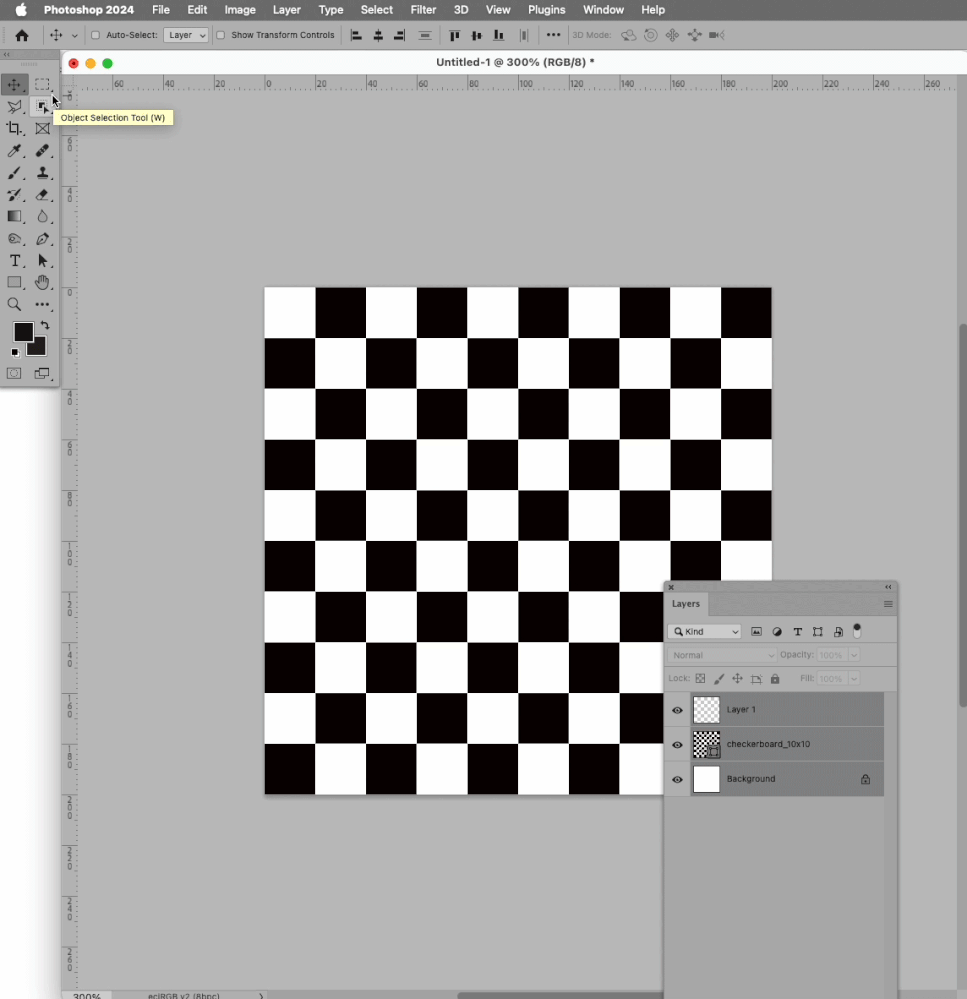Open the Apple menu
This screenshot has height=999, width=967.
pos(21,10)
